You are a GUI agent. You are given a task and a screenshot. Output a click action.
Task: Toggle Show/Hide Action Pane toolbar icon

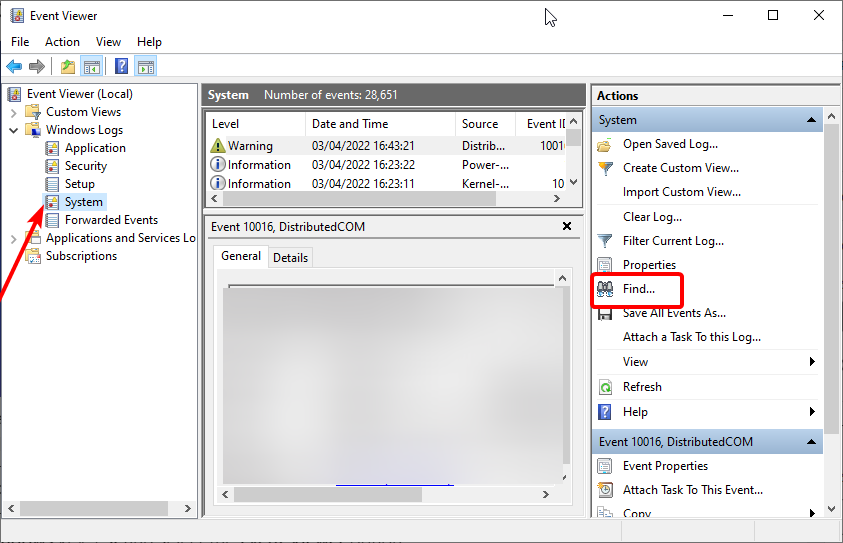click(146, 67)
